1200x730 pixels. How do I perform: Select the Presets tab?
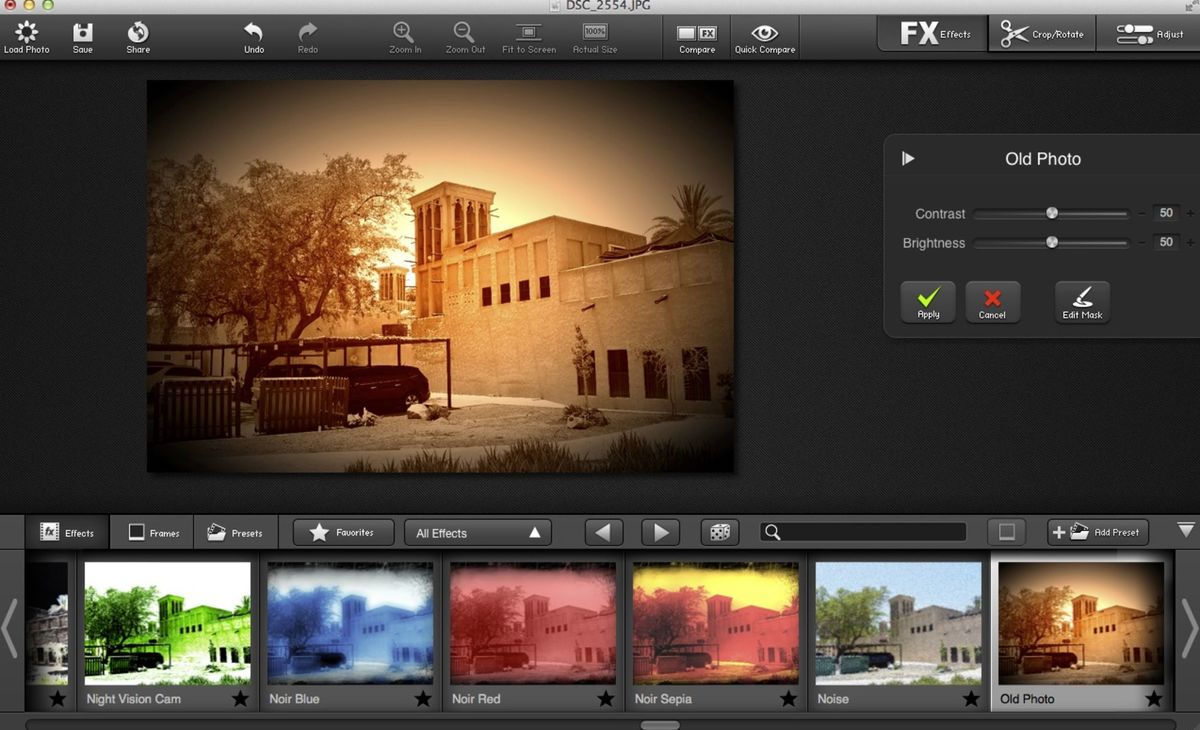[235, 532]
